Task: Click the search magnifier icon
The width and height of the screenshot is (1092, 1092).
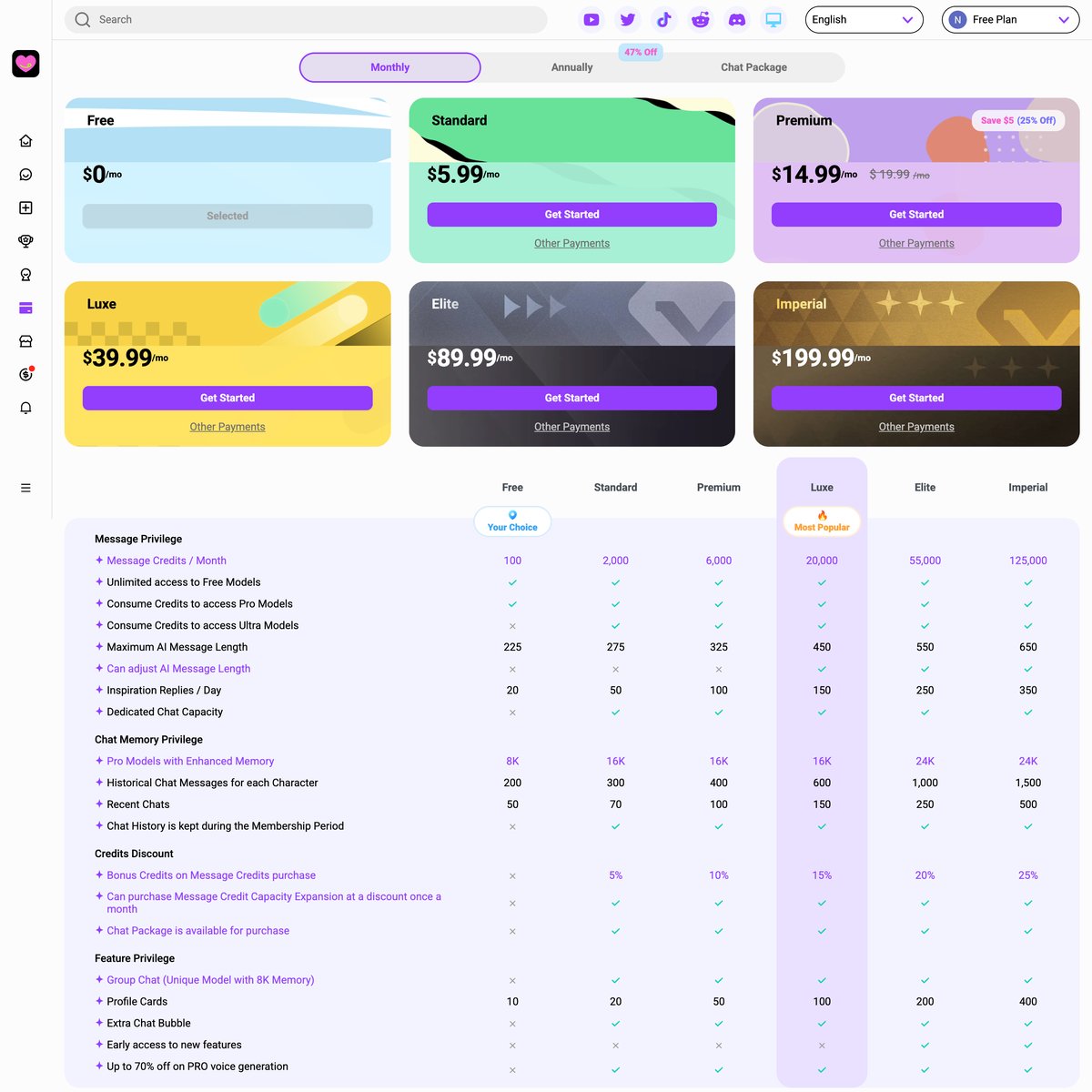Action: pyautogui.click(x=83, y=19)
